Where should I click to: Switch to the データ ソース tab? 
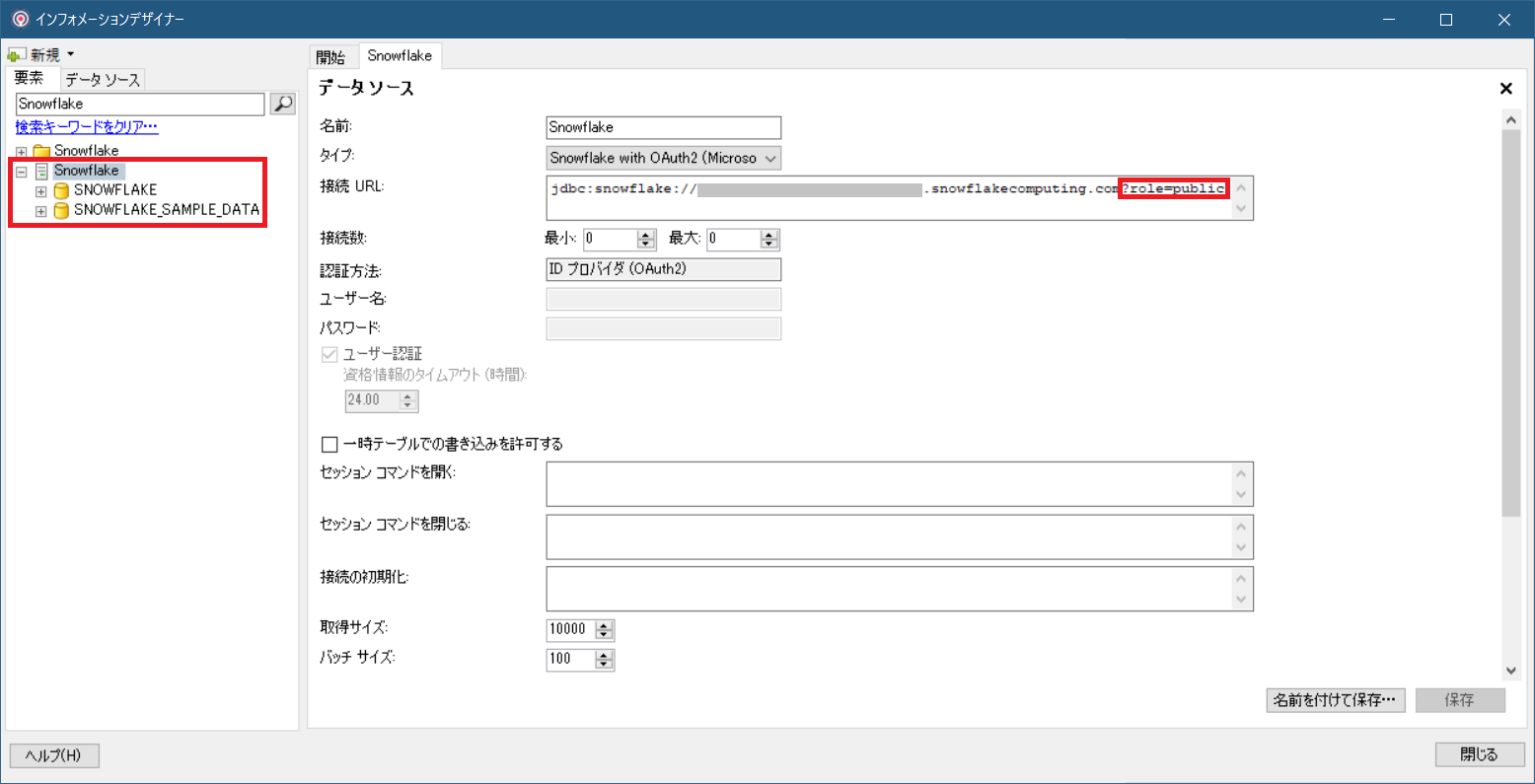(103, 80)
